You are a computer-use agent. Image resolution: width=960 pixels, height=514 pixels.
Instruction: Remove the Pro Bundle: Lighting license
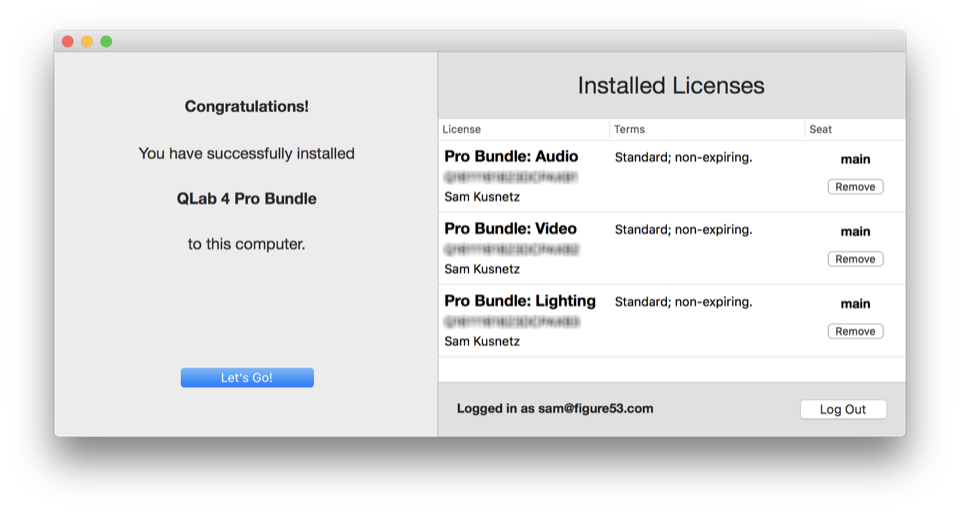click(x=855, y=331)
